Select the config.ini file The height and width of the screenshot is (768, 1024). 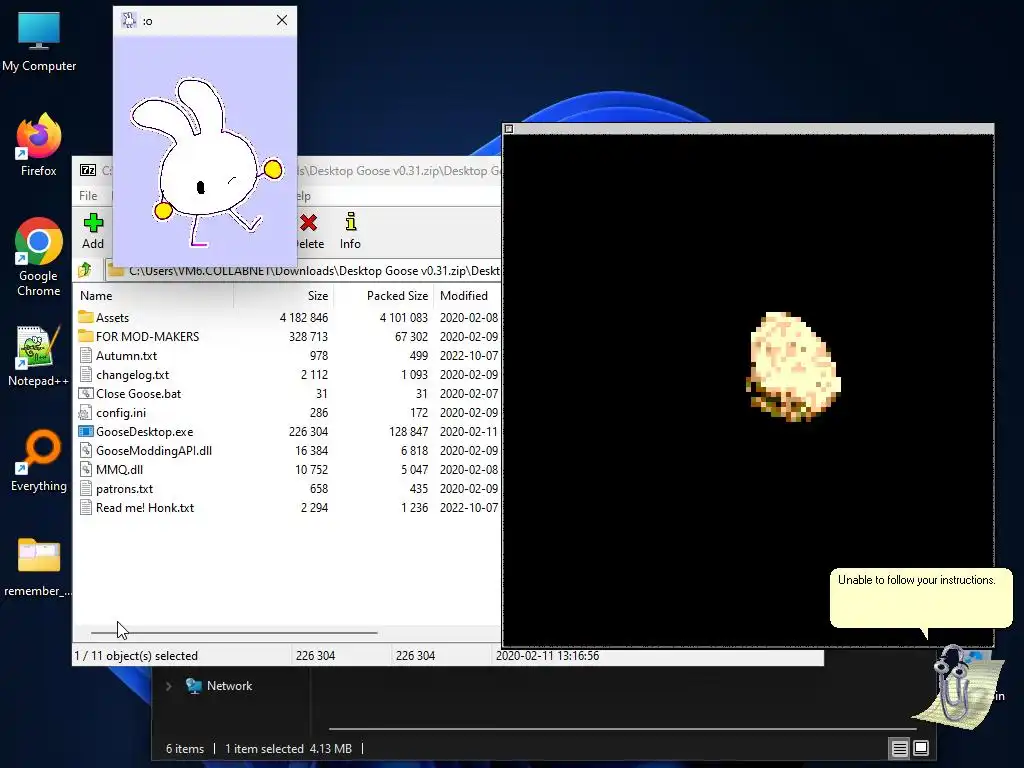[x=288, y=412]
